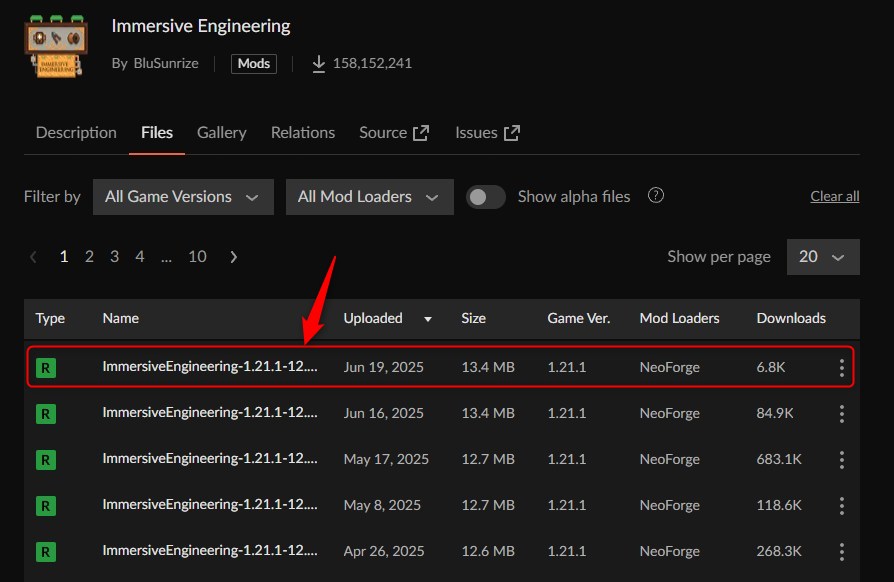Open the Issues external link tab
This screenshot has width=894, height=582.
(487, 133)
